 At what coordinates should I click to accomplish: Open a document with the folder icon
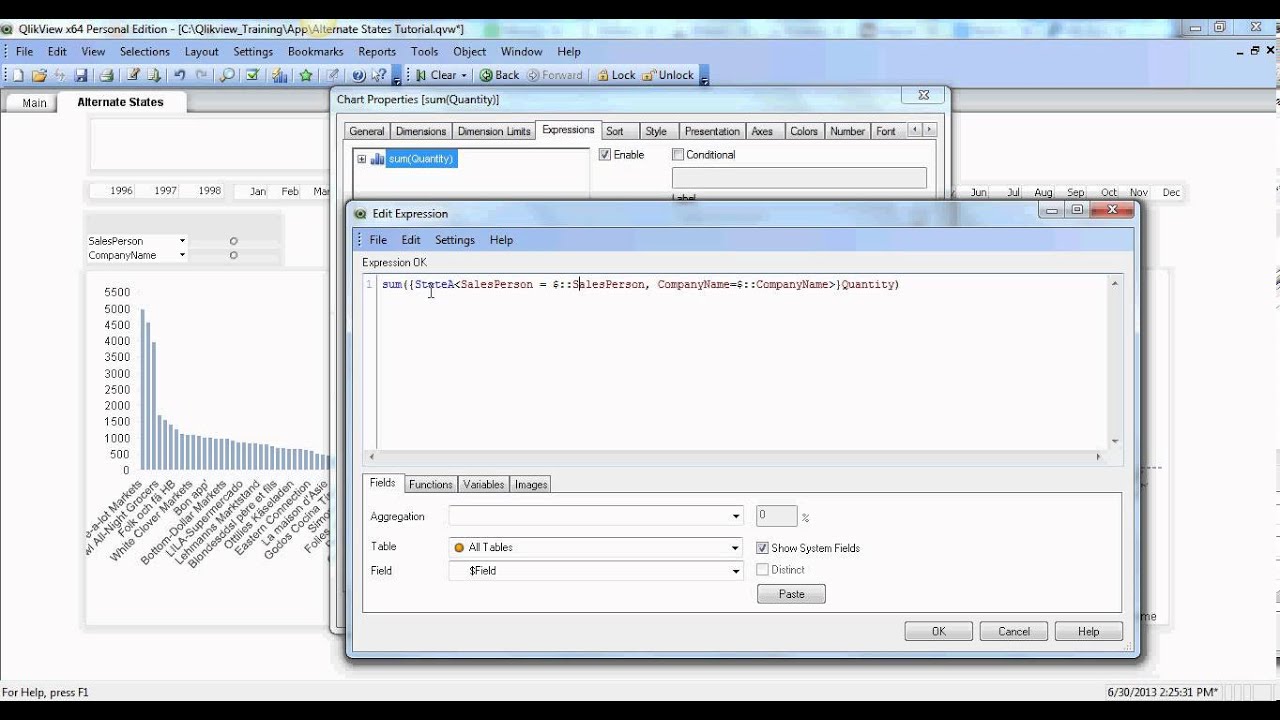coord(39,75)
